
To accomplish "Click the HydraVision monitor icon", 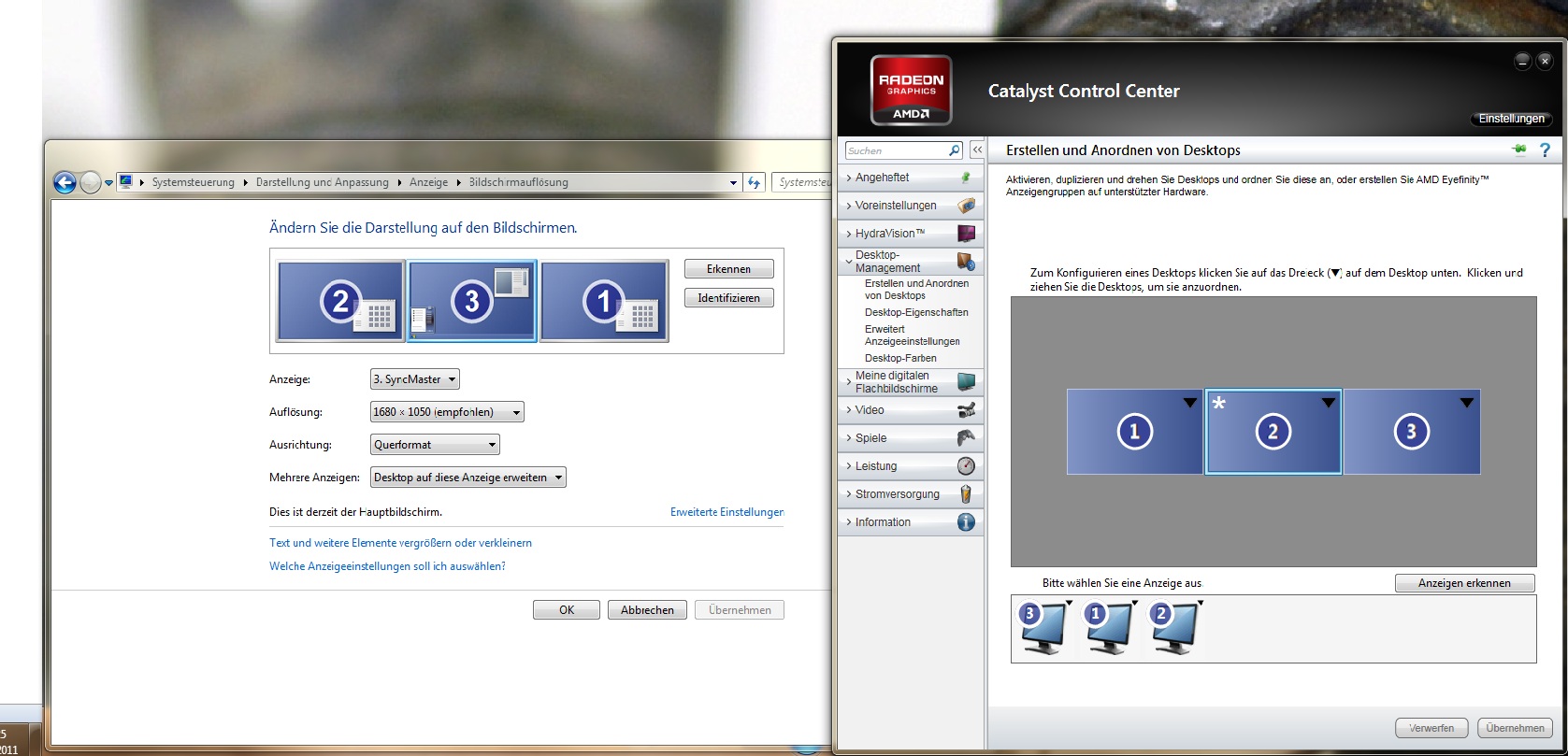I will click(967, 234).
